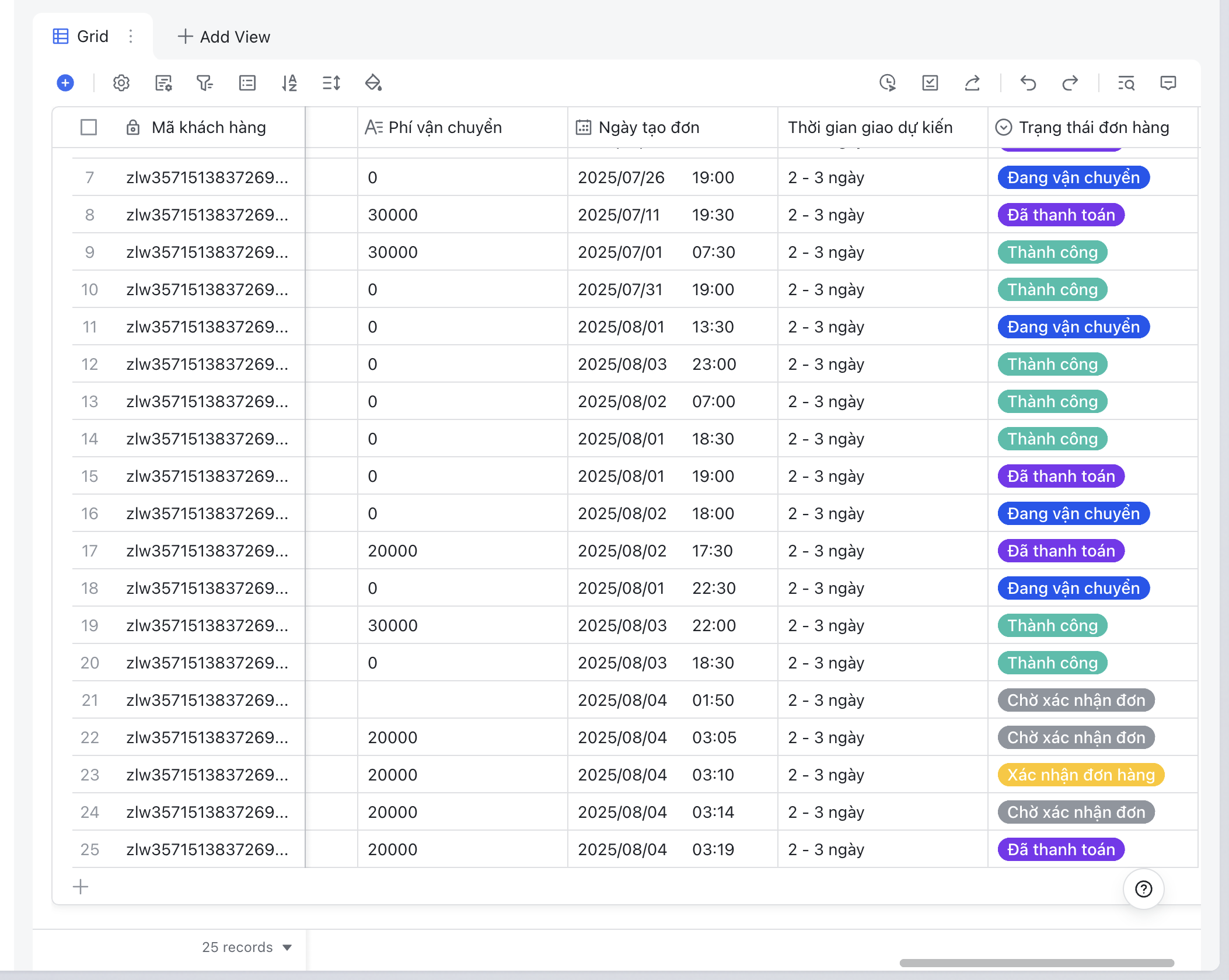Viewport: 1229px width, 980px height.
Task: Add a new record with the blue plus icon
Action: (x=65, y=83)
